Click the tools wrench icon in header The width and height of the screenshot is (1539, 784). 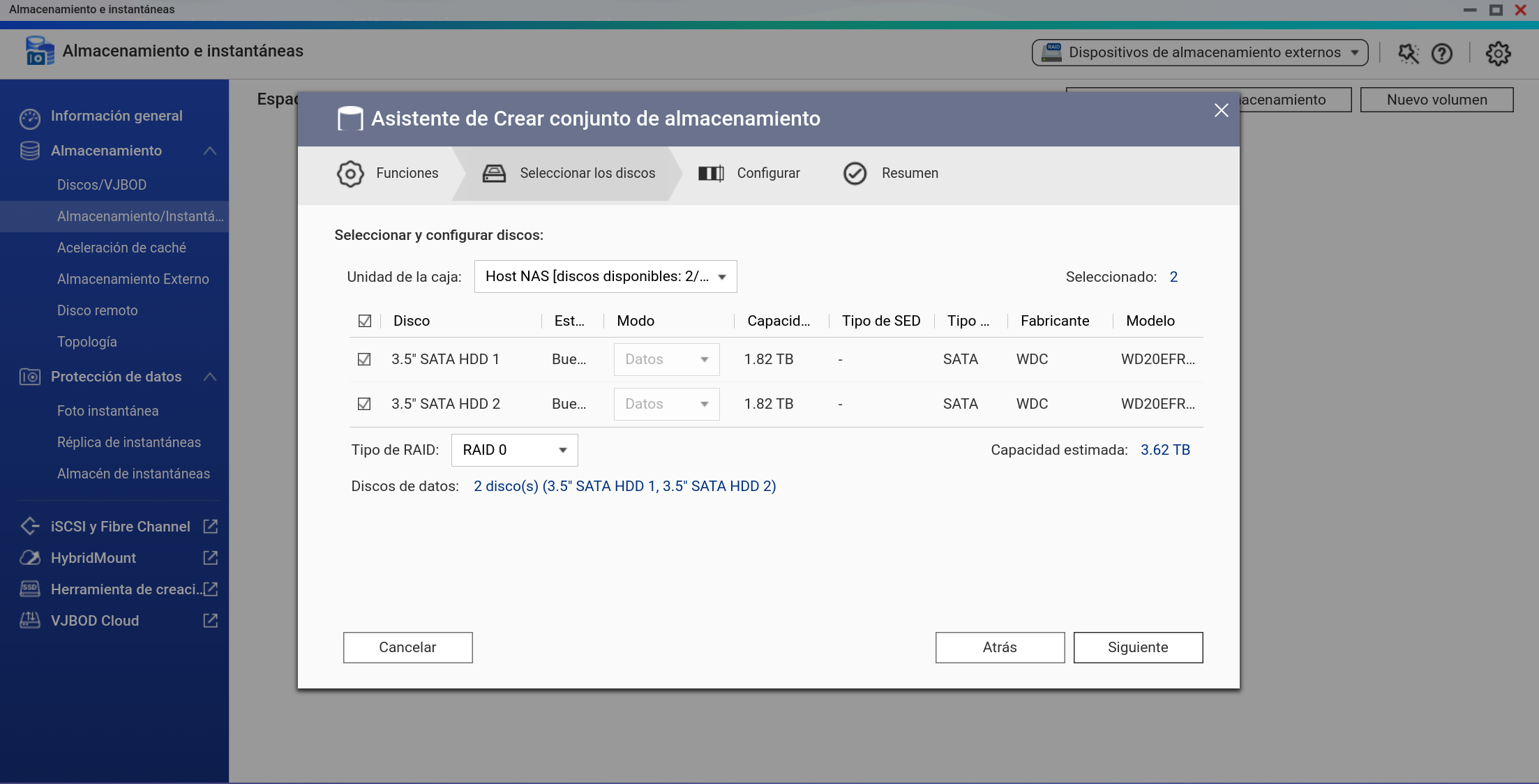pyautogui.click(x=1408, y=54)
